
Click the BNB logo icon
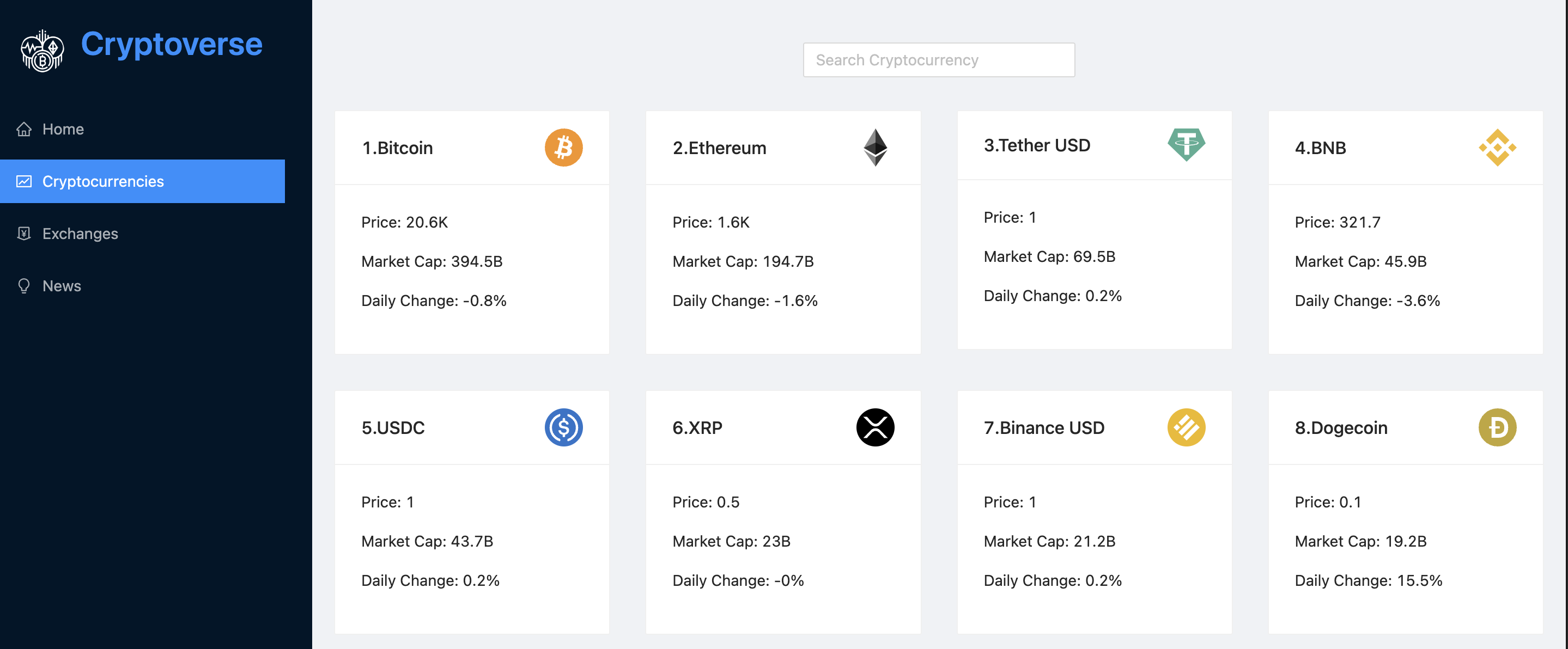1497,148
